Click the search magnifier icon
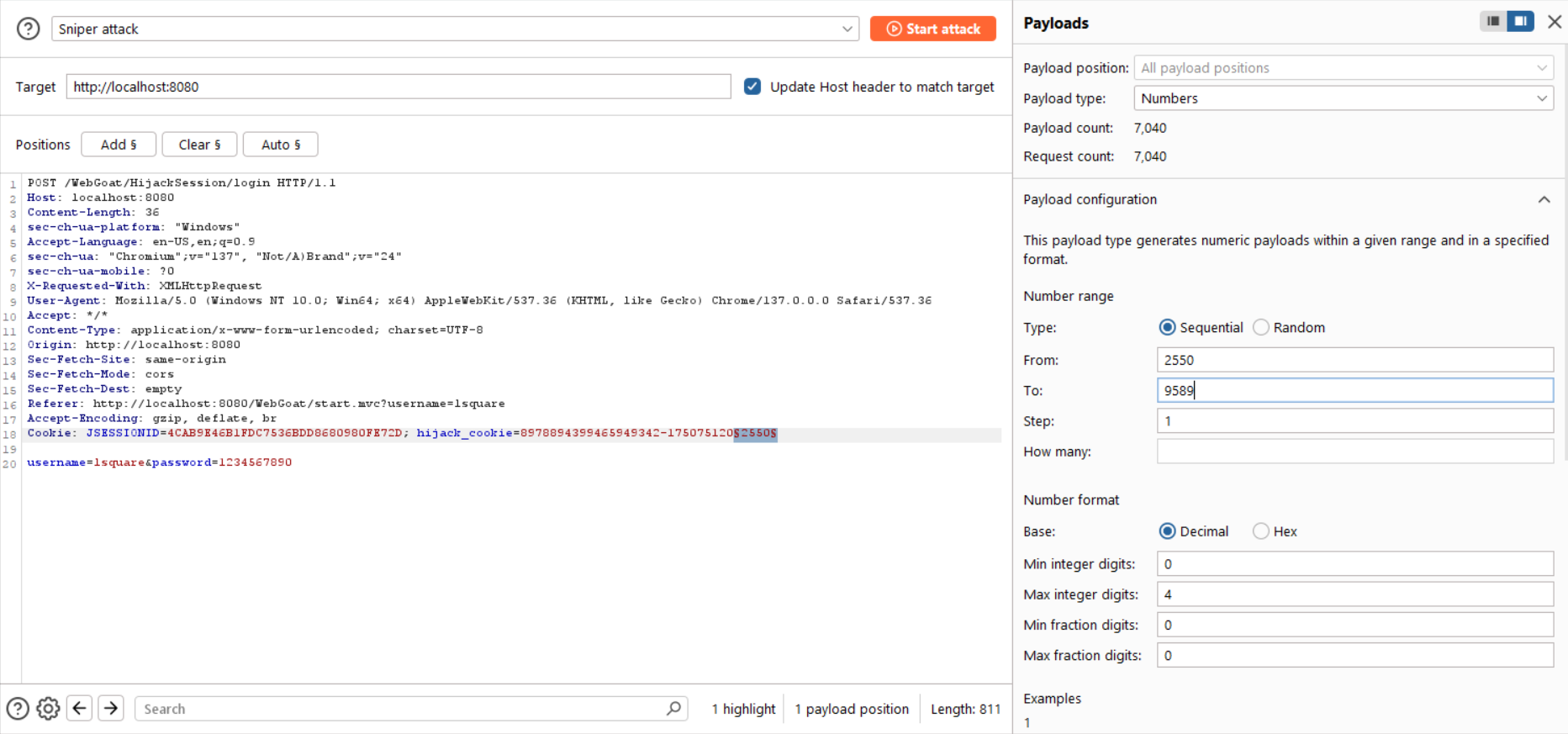 (674, 709)
